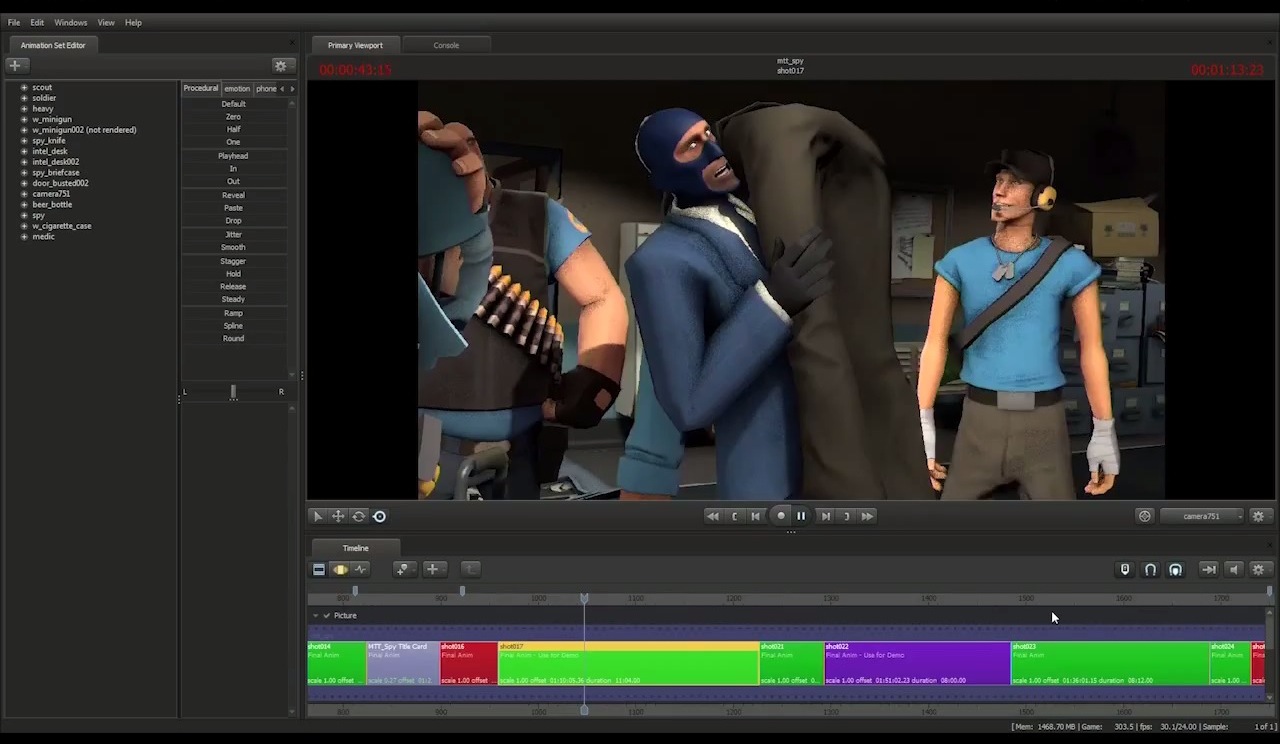The width and height of the screenshot is (1280, 744).
Task: Click the Jitter preset button
Action: (233, 234)
